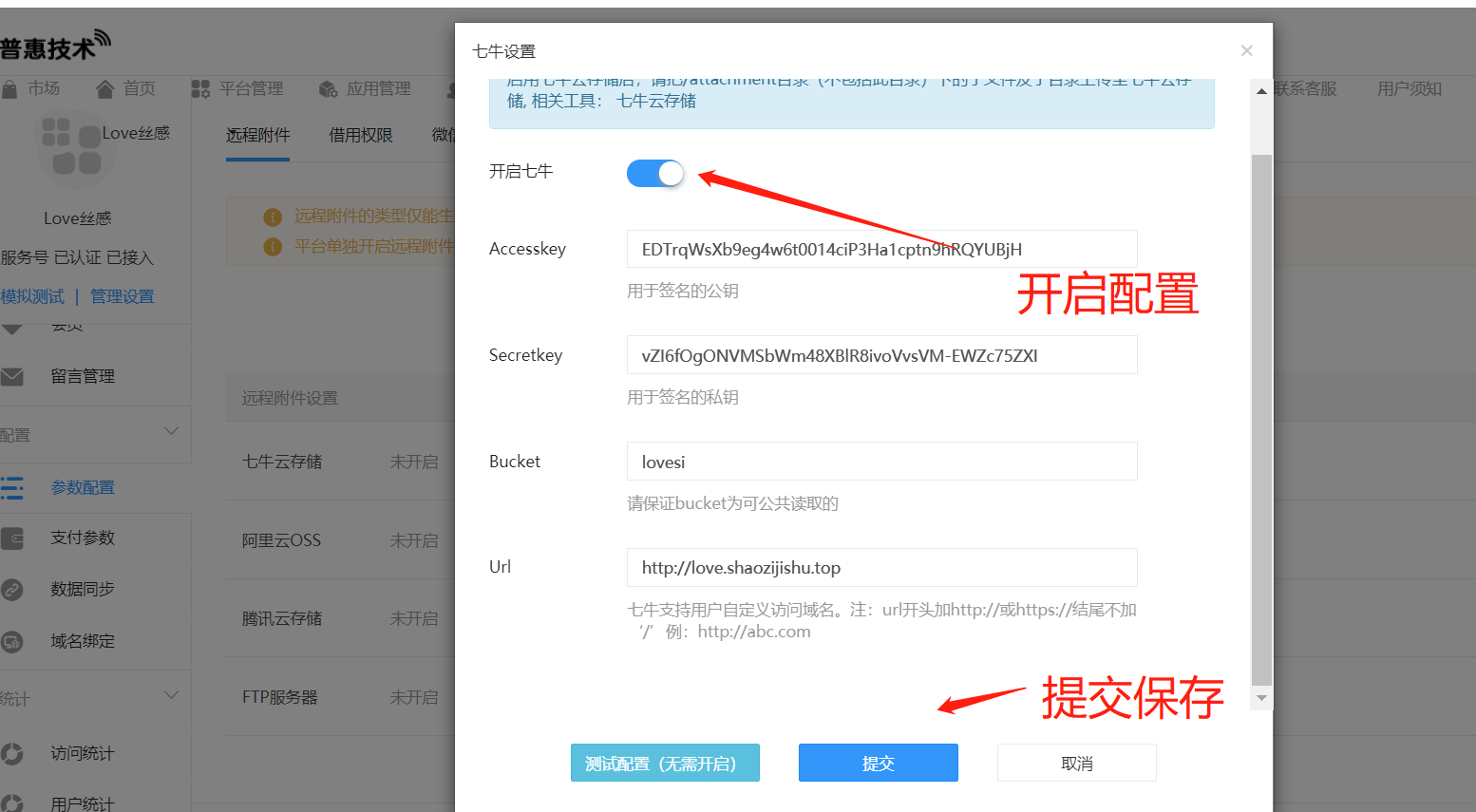Click the 参数配置 list icon
Viewport: 1476px width, 812px height.
pyautogui.click(x=11, y=488)
